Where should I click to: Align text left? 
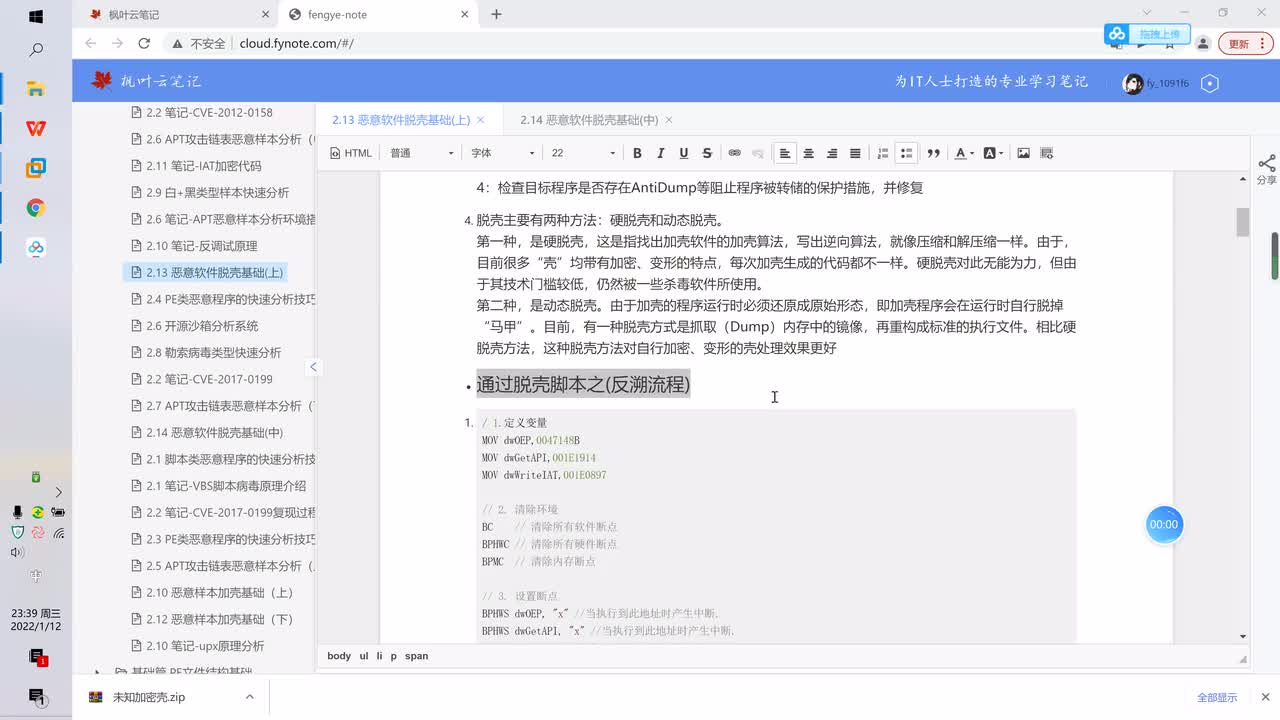coord(785,153)
